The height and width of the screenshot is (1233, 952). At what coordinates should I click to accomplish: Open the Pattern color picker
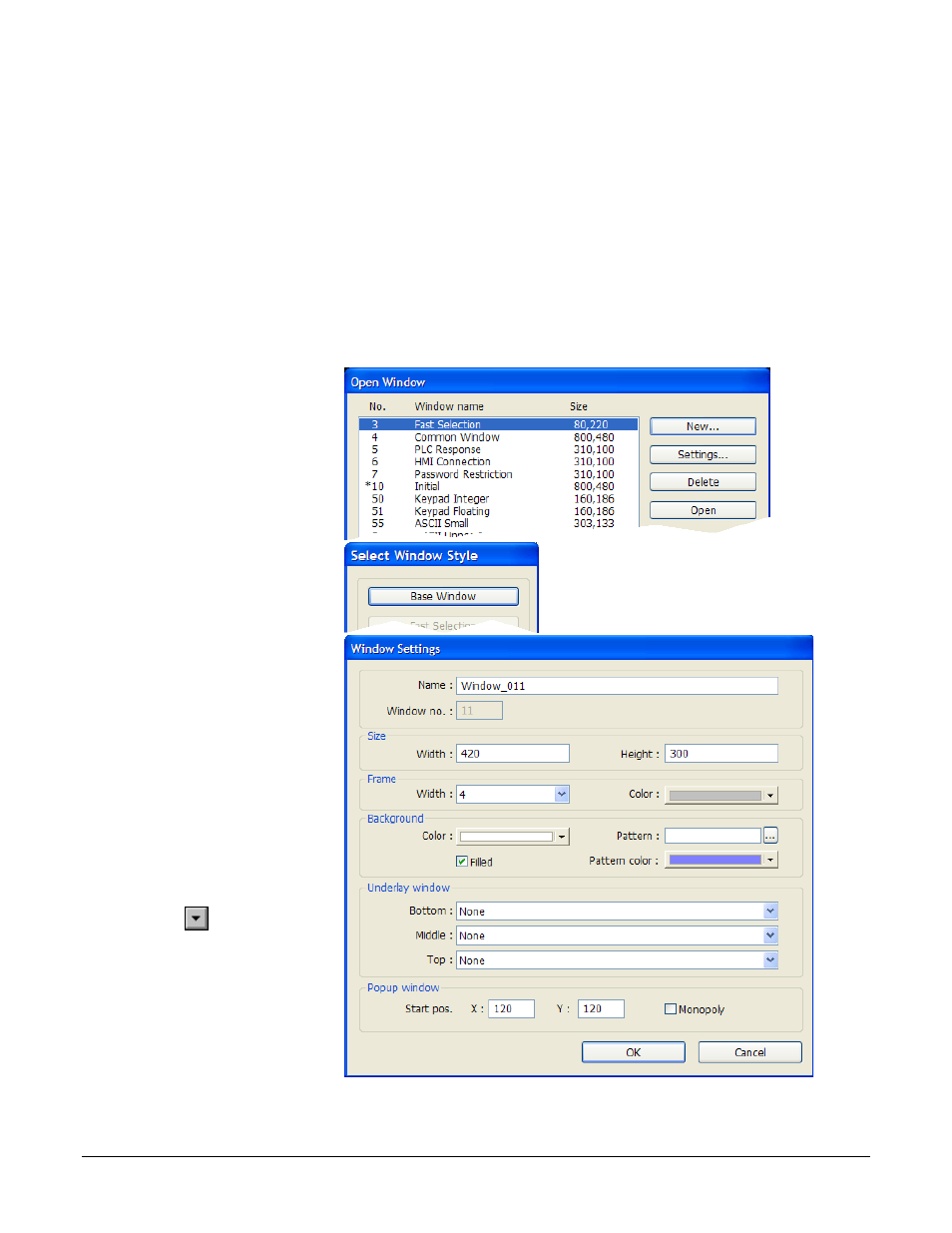coord(720,860)
